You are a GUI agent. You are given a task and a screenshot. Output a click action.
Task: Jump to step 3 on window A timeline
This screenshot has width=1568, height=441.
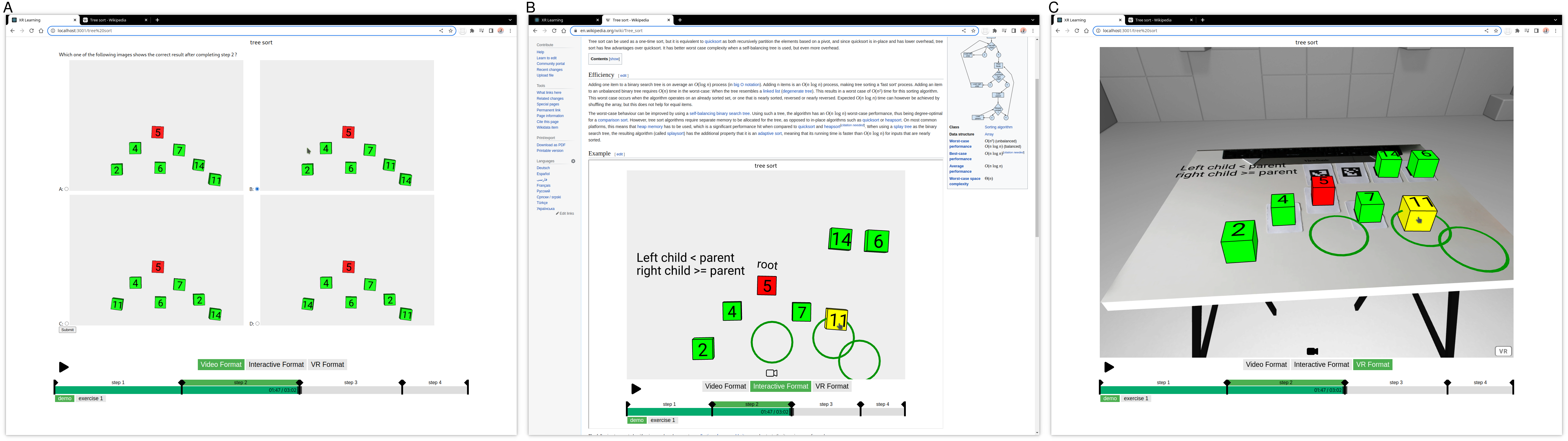[x=351, y=383]
